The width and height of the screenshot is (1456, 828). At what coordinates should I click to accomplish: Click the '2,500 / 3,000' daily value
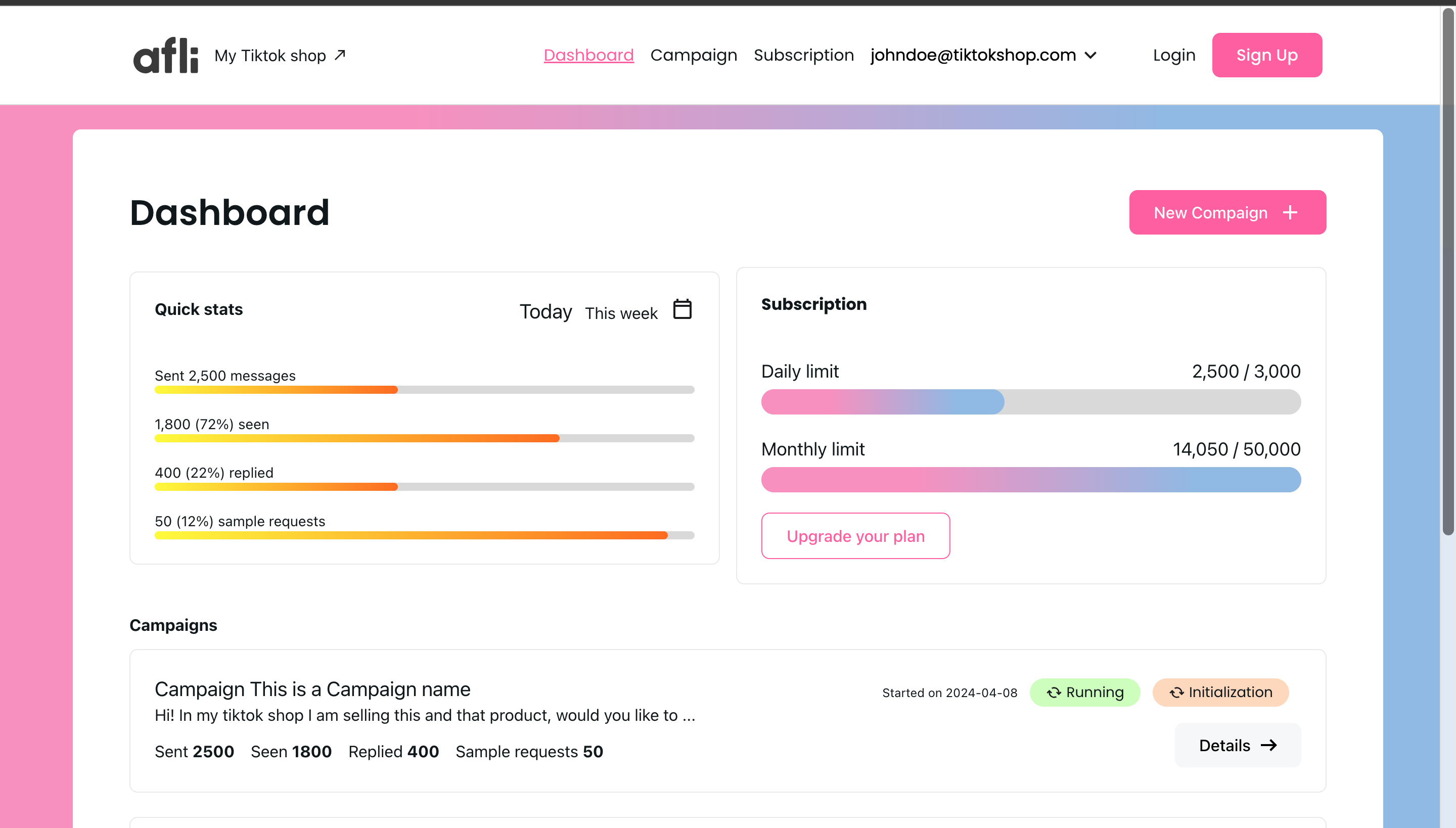point(1246,372)
